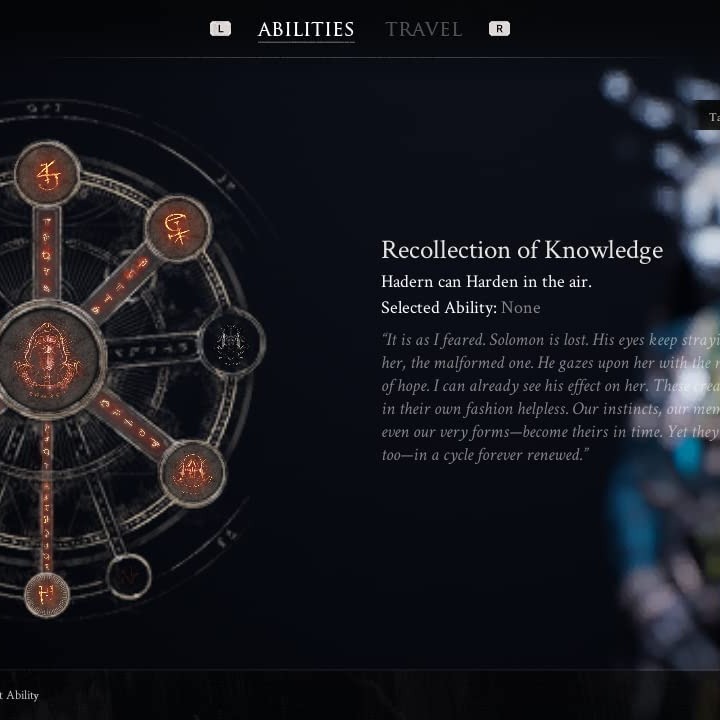Screen dimensions: 720x720
Task: Select the bottom-left glowing rune ability node
Action: coord(47,595)
